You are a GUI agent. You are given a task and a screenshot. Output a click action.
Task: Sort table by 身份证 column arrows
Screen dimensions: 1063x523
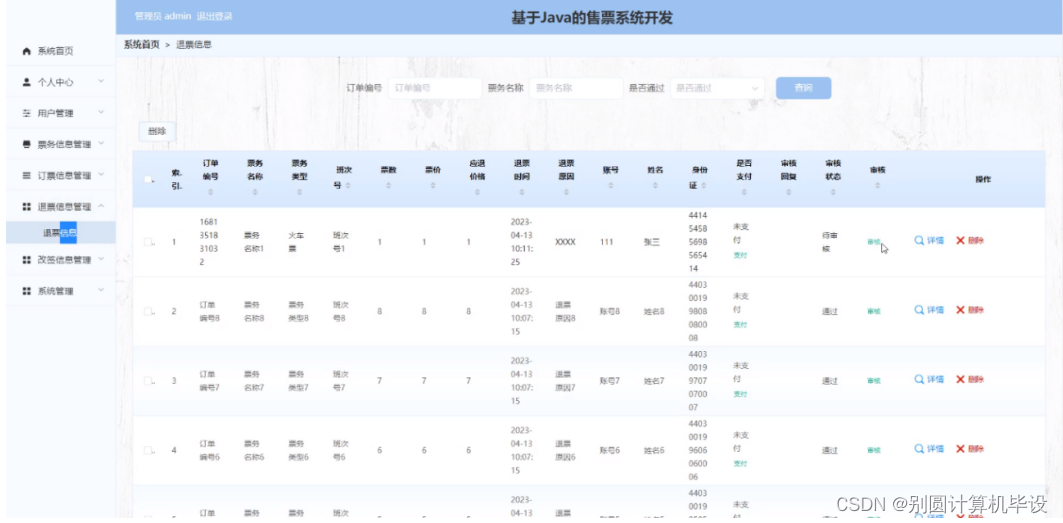704,185
